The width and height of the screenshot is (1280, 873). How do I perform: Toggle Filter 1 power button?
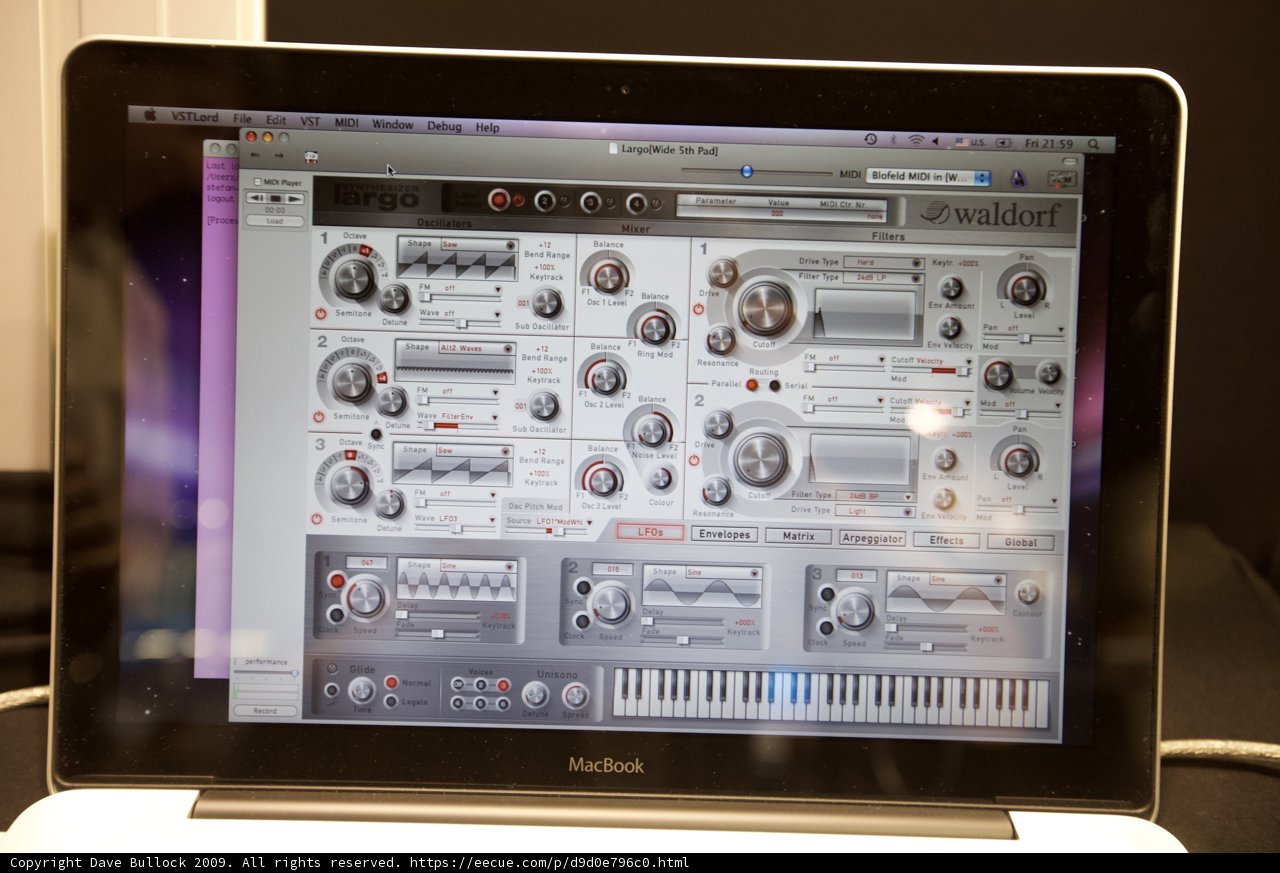coord(698,309)
